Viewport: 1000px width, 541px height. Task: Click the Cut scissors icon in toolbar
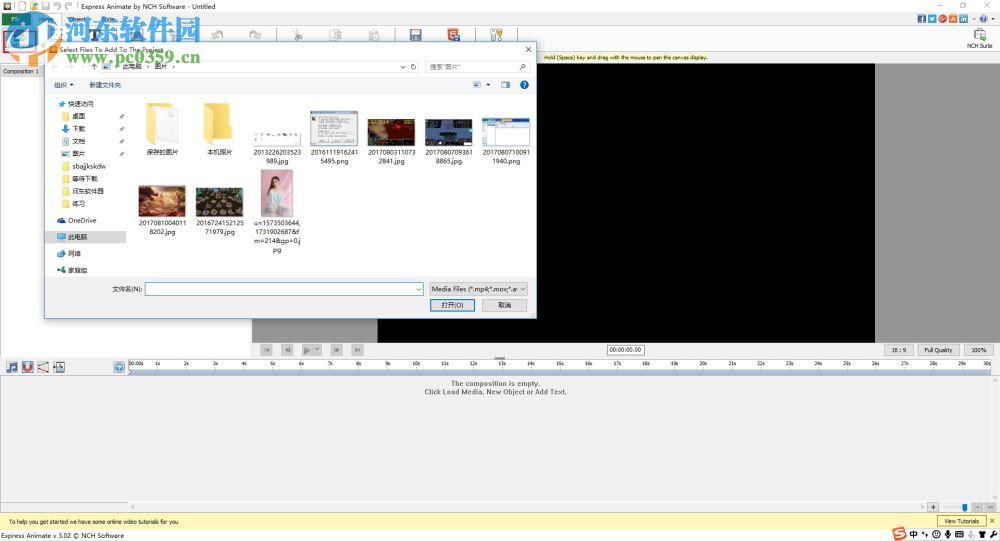(297, 34)
